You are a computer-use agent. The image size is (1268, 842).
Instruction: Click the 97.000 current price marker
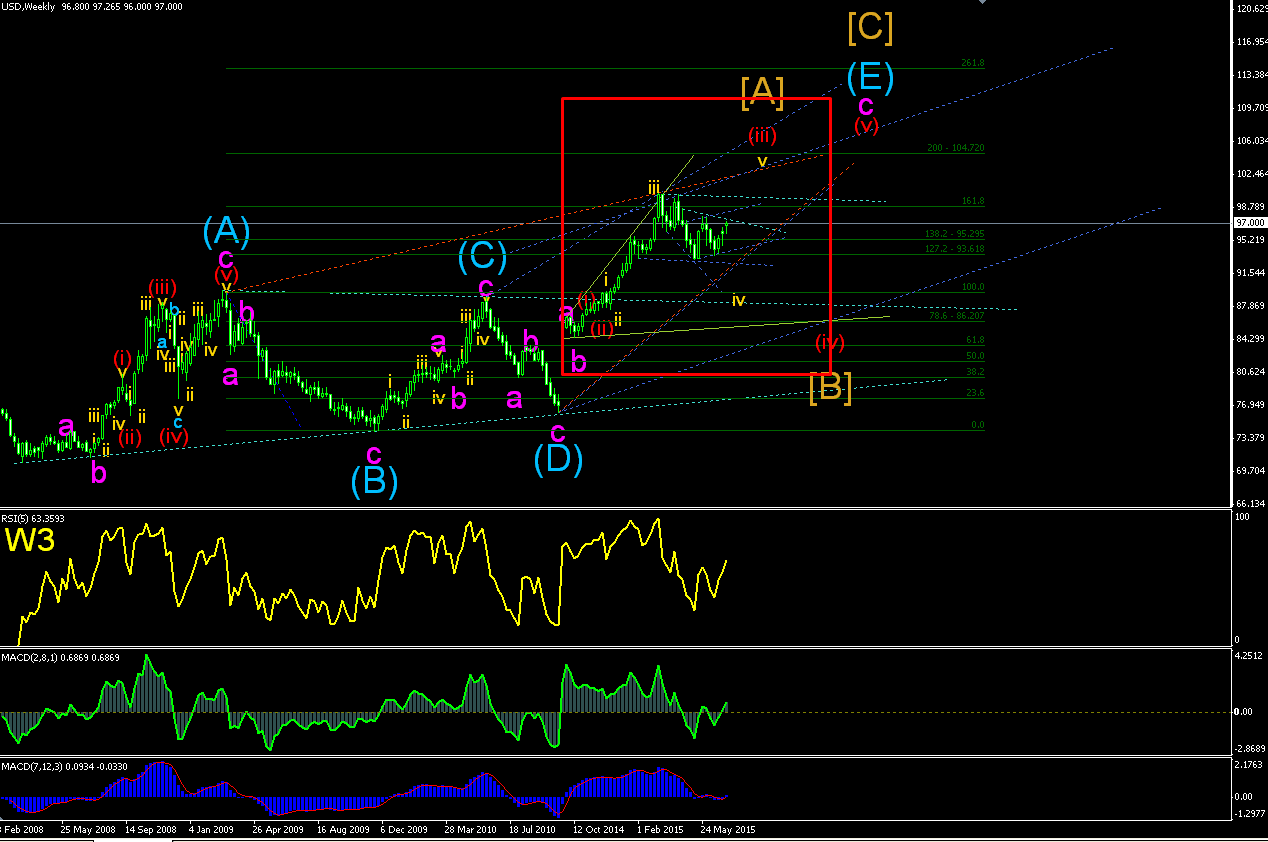coord(1250,223)
